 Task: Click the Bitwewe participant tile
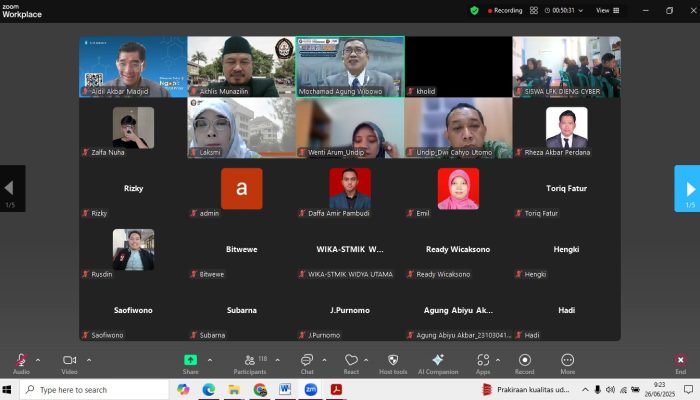point(242,250)
